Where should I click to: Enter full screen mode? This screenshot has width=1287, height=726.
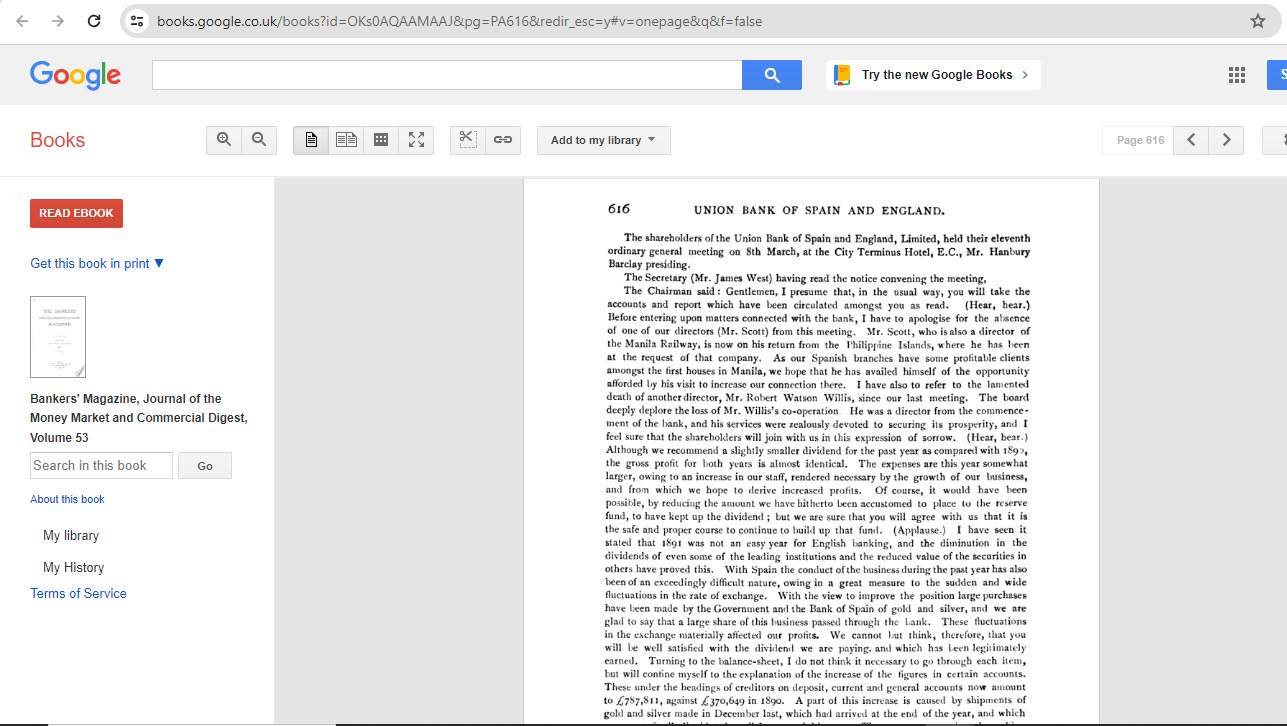point(416,140)
